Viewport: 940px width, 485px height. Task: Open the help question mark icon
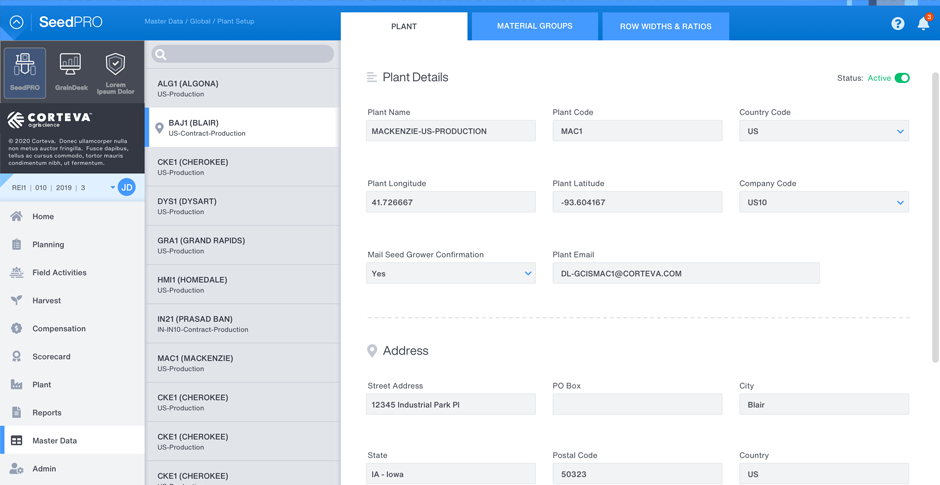click(x=897, y=23)
